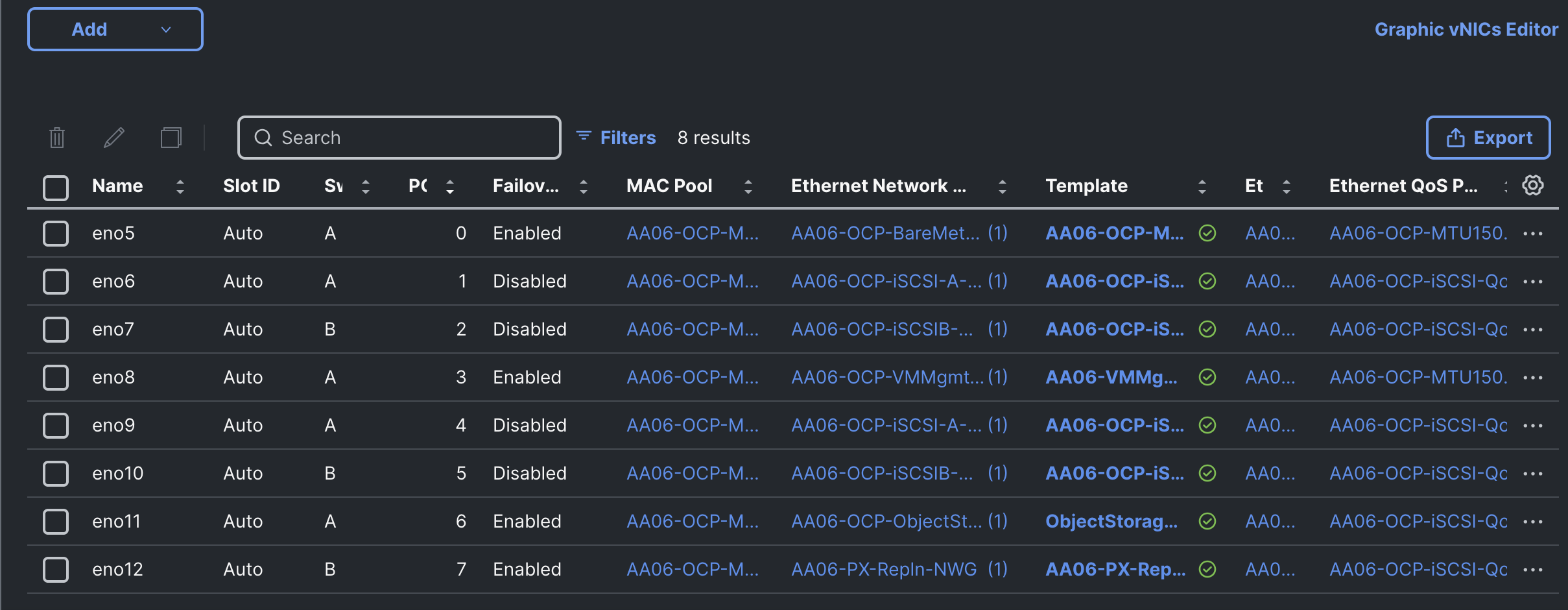Select the eno11 row checkbox
Image resolution: width=1568 pixels, height=610 pixels.
tap(56, 522)
